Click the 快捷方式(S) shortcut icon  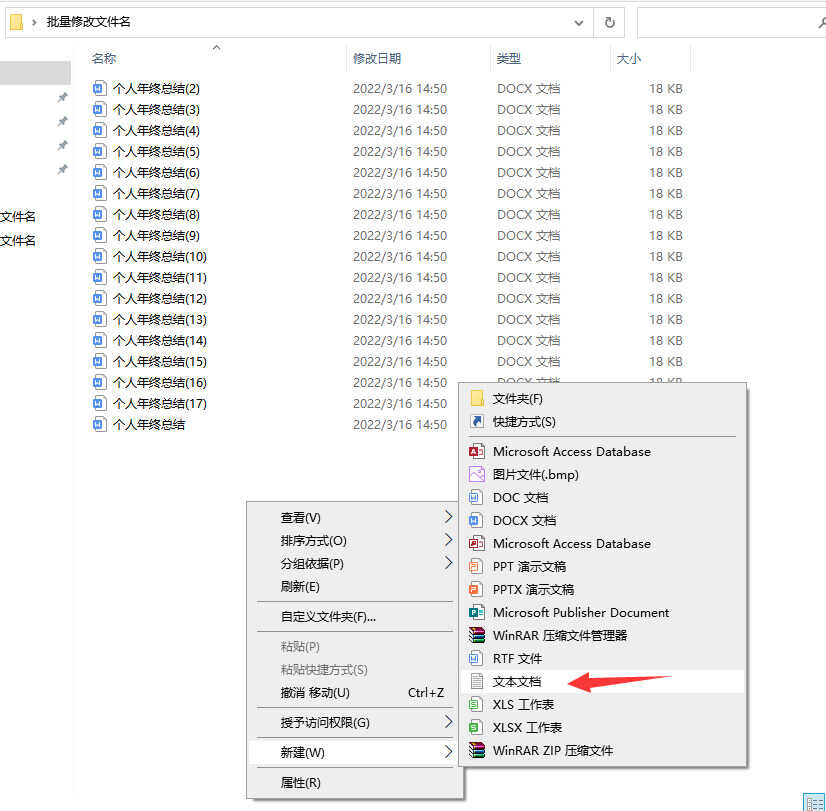click(x=477, y=421)
